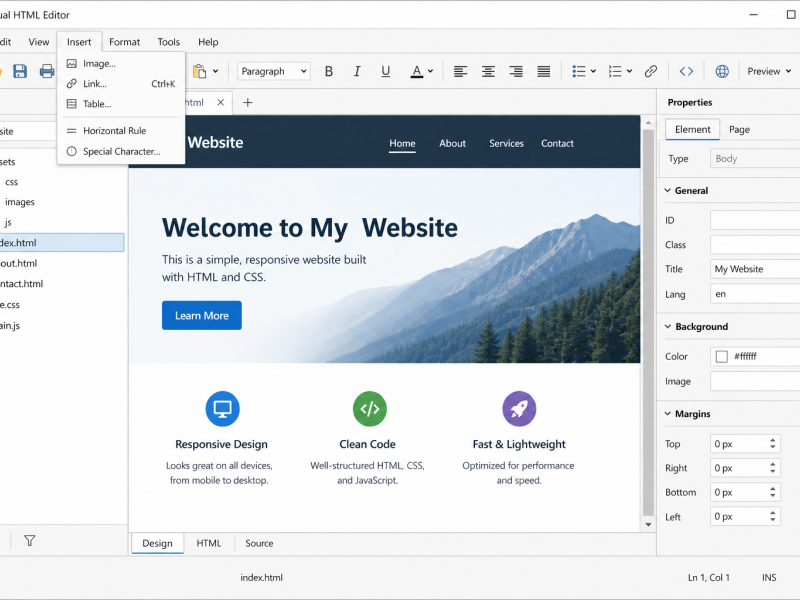Insert a bulleted list
The width and height of the screenshot is (800, 600).
(579, 71)
